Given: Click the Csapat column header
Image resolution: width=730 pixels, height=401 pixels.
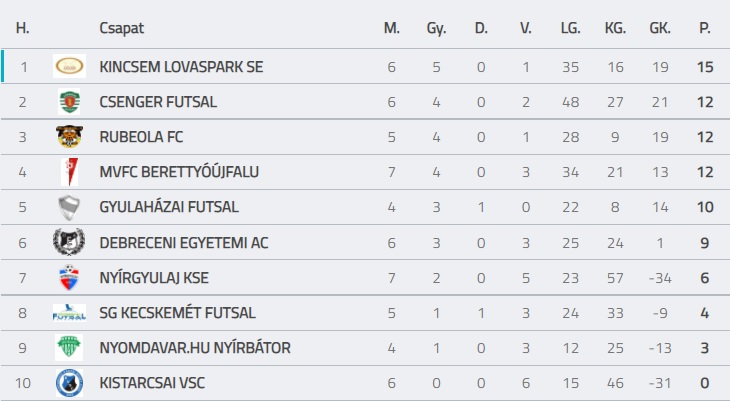Looking at the screenshot, I should [x=119, y=27].
